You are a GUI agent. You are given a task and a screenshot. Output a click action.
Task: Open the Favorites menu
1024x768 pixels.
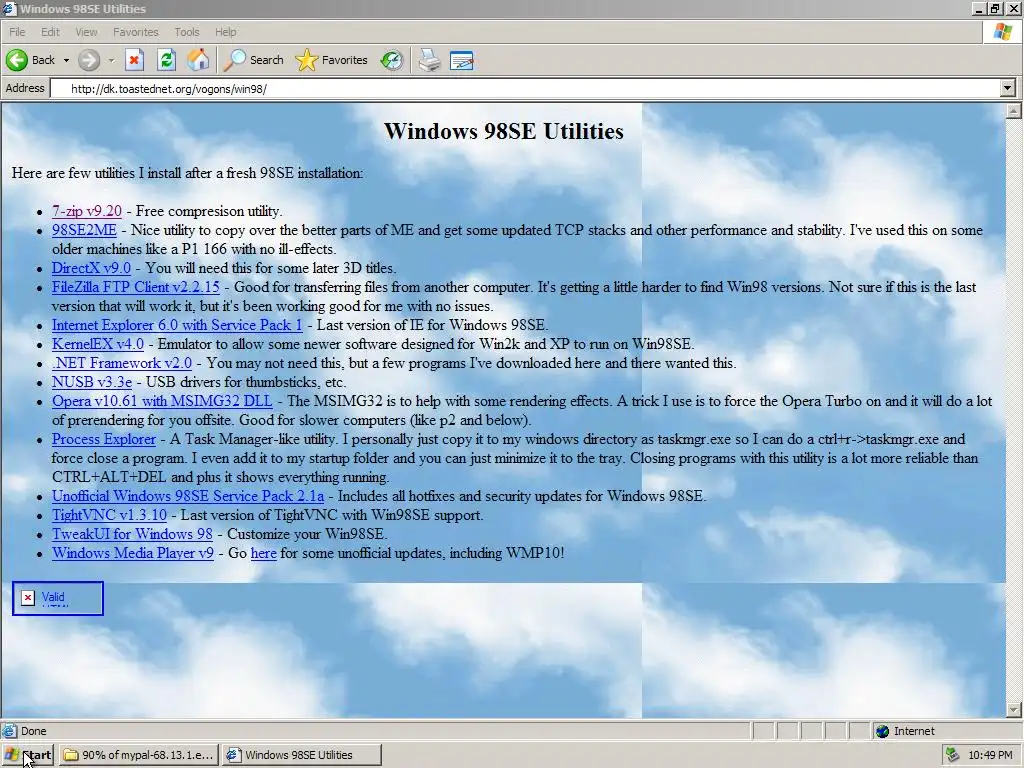coord(135,32)
